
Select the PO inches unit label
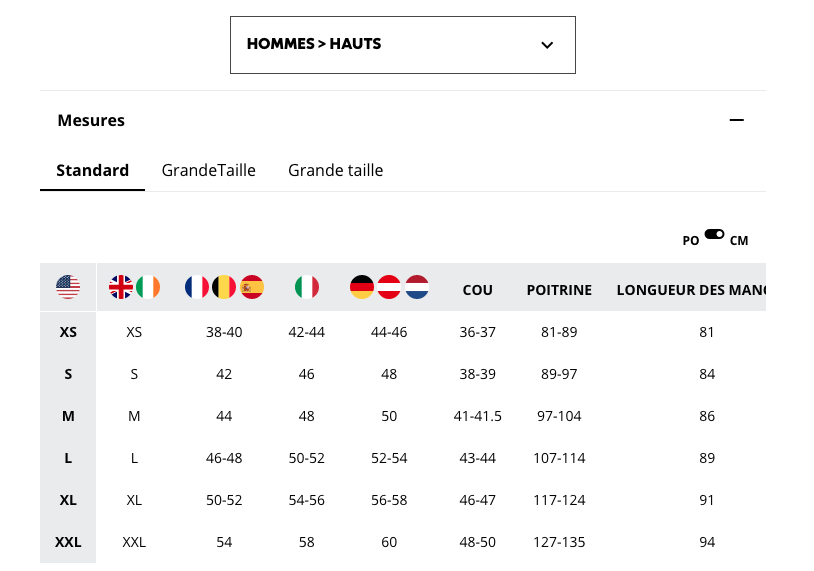point(690,241)
